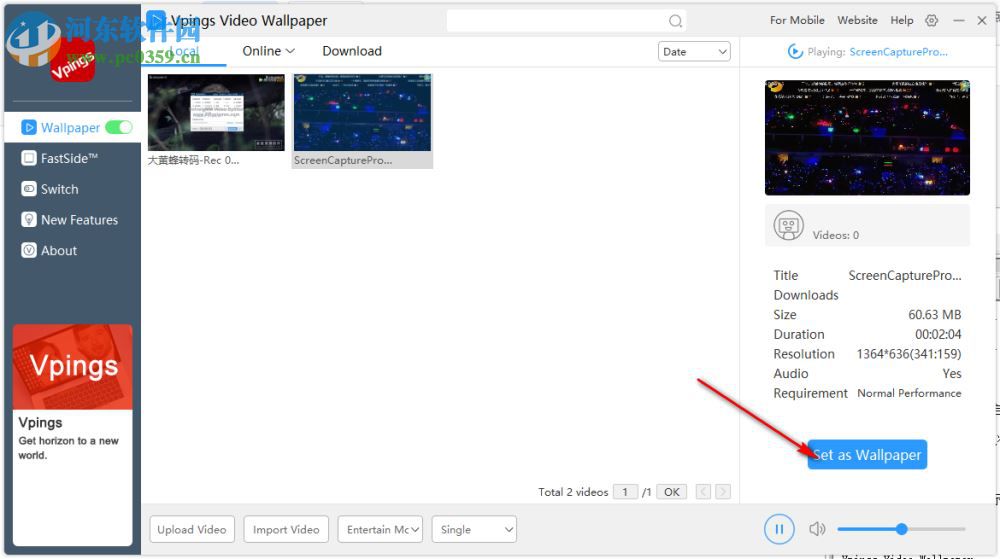The height and width of the screenshot is (559, 1000).
Task: Click the Wallpaper sidebar icon
Action: (x=29, y=127)
